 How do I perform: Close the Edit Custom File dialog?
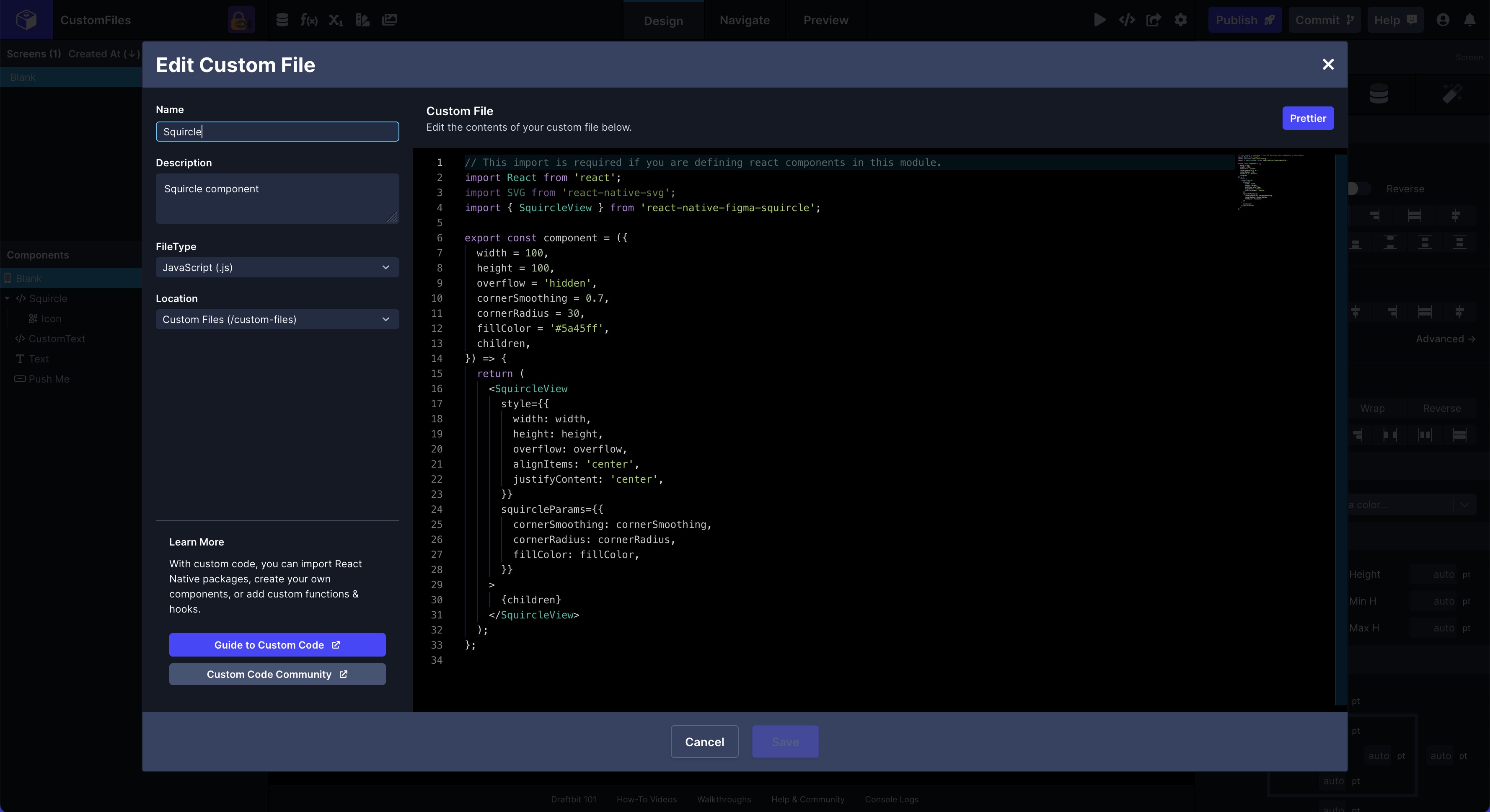click(x=1328, y=64)
